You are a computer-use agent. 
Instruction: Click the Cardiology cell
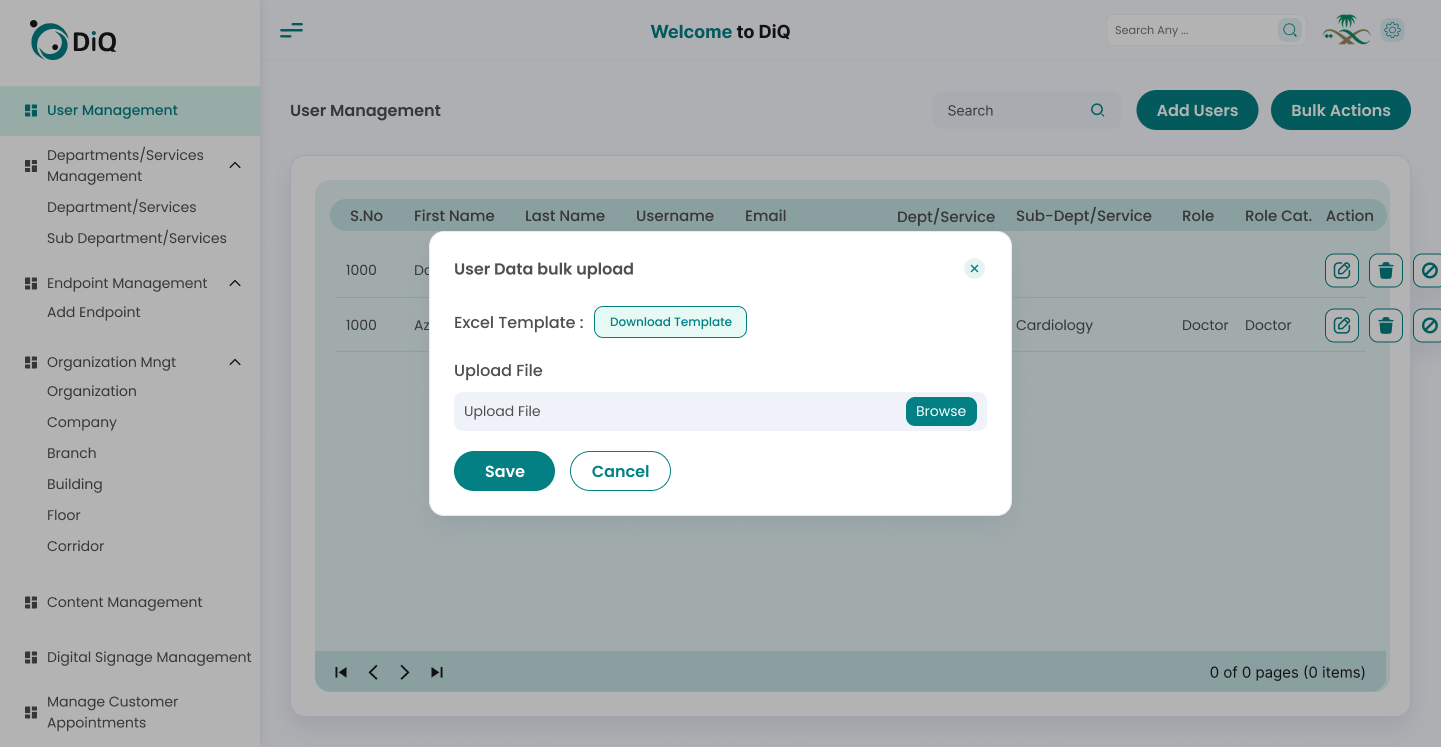click(x=1054, y=325)
